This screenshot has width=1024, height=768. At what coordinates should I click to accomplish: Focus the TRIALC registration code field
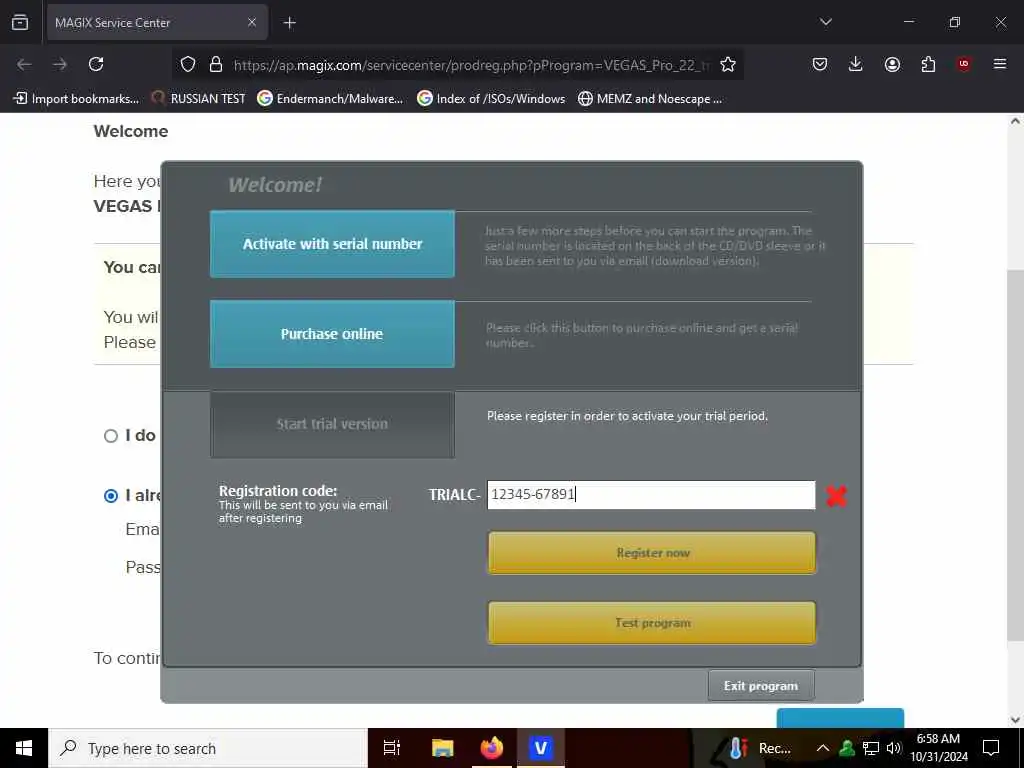[651, 494]
